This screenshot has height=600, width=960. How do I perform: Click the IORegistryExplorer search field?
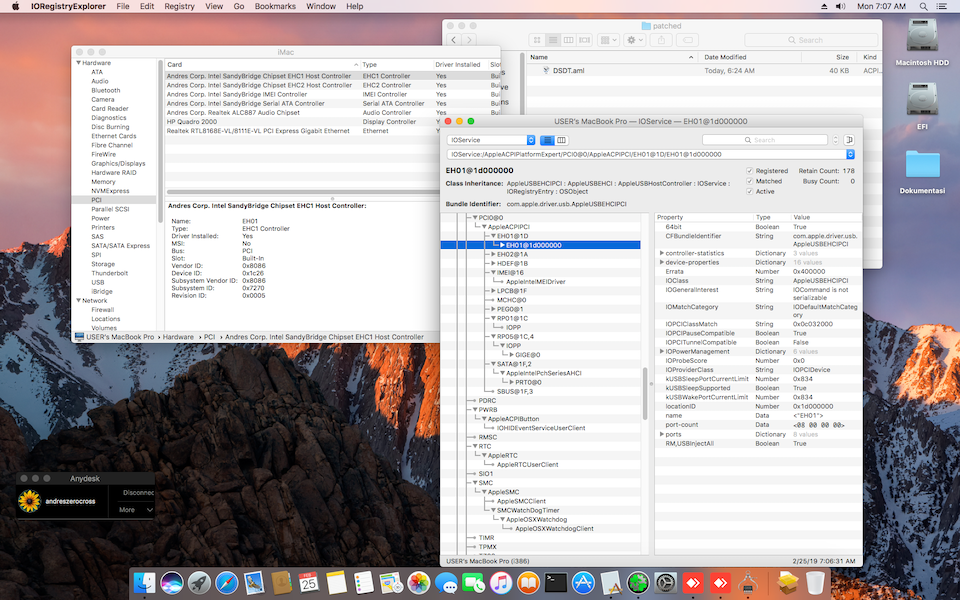pos(765,140)
